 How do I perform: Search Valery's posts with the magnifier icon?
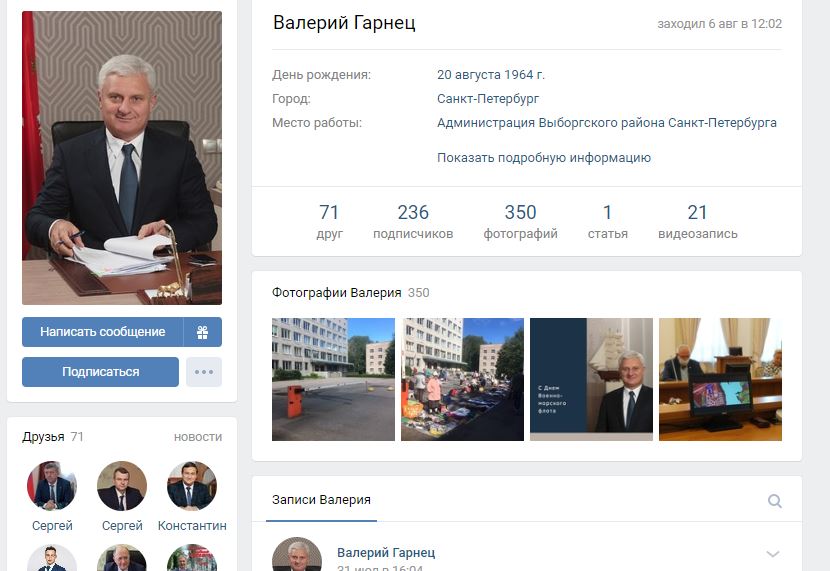pos(774,501)
